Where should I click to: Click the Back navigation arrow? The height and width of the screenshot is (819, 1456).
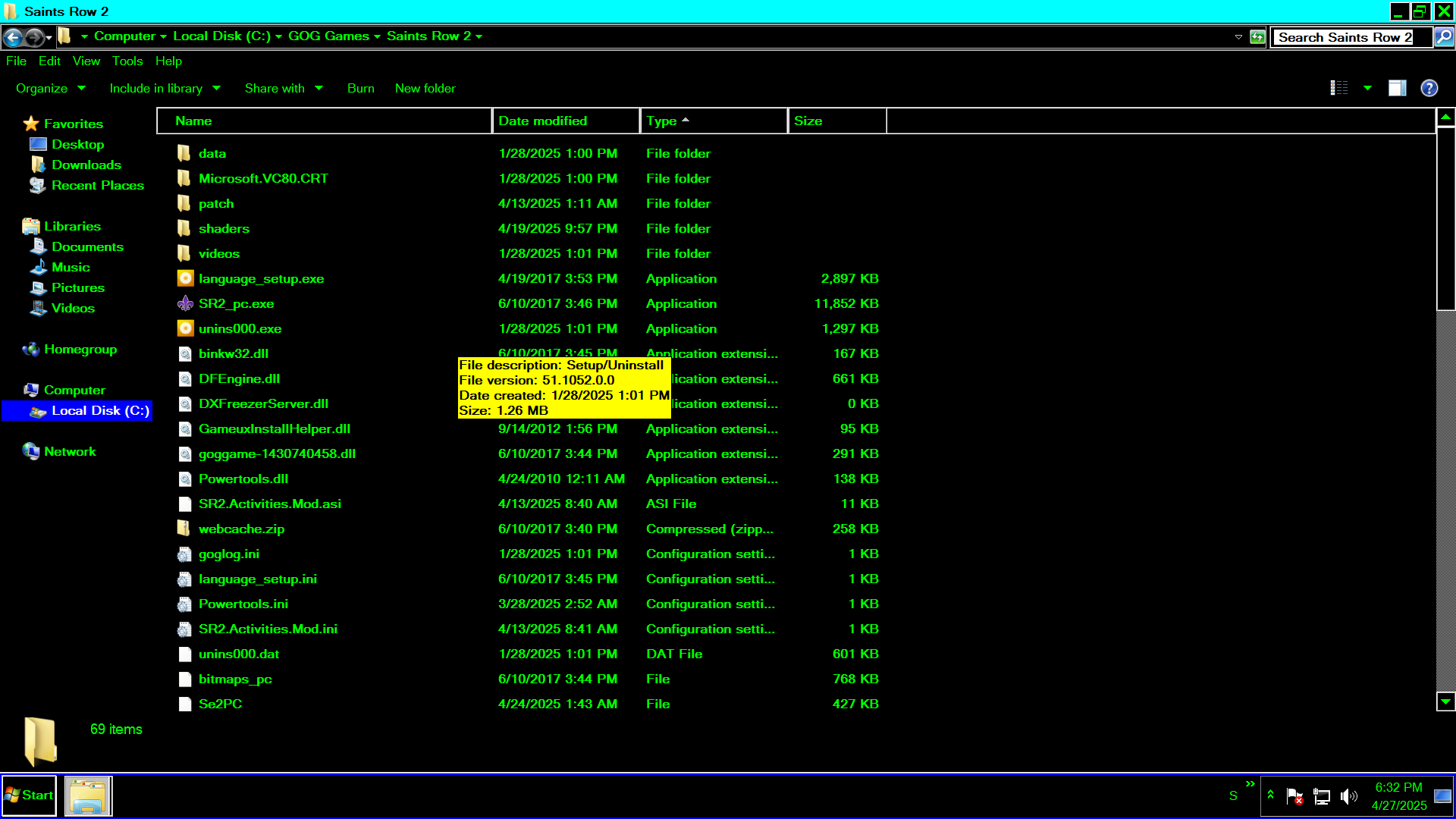[13, 36]
